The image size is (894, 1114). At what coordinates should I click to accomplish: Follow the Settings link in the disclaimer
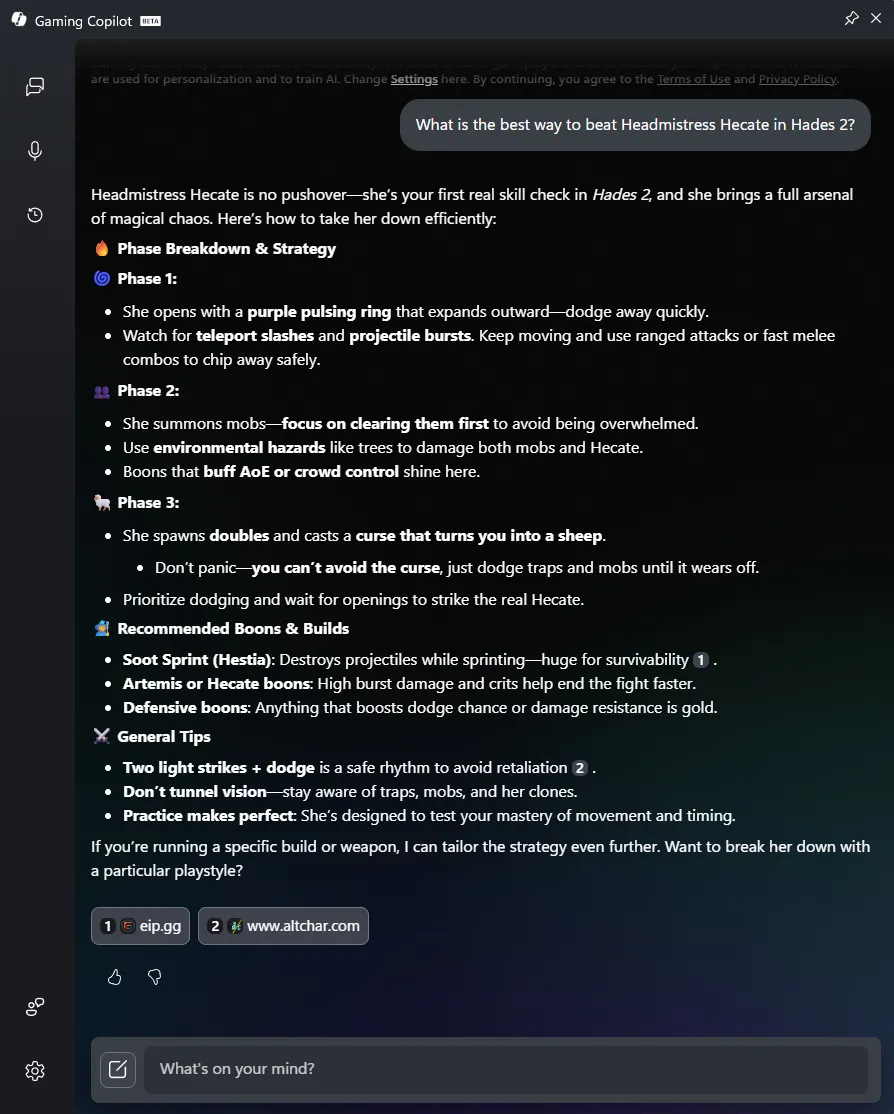[x=414, y=79]
